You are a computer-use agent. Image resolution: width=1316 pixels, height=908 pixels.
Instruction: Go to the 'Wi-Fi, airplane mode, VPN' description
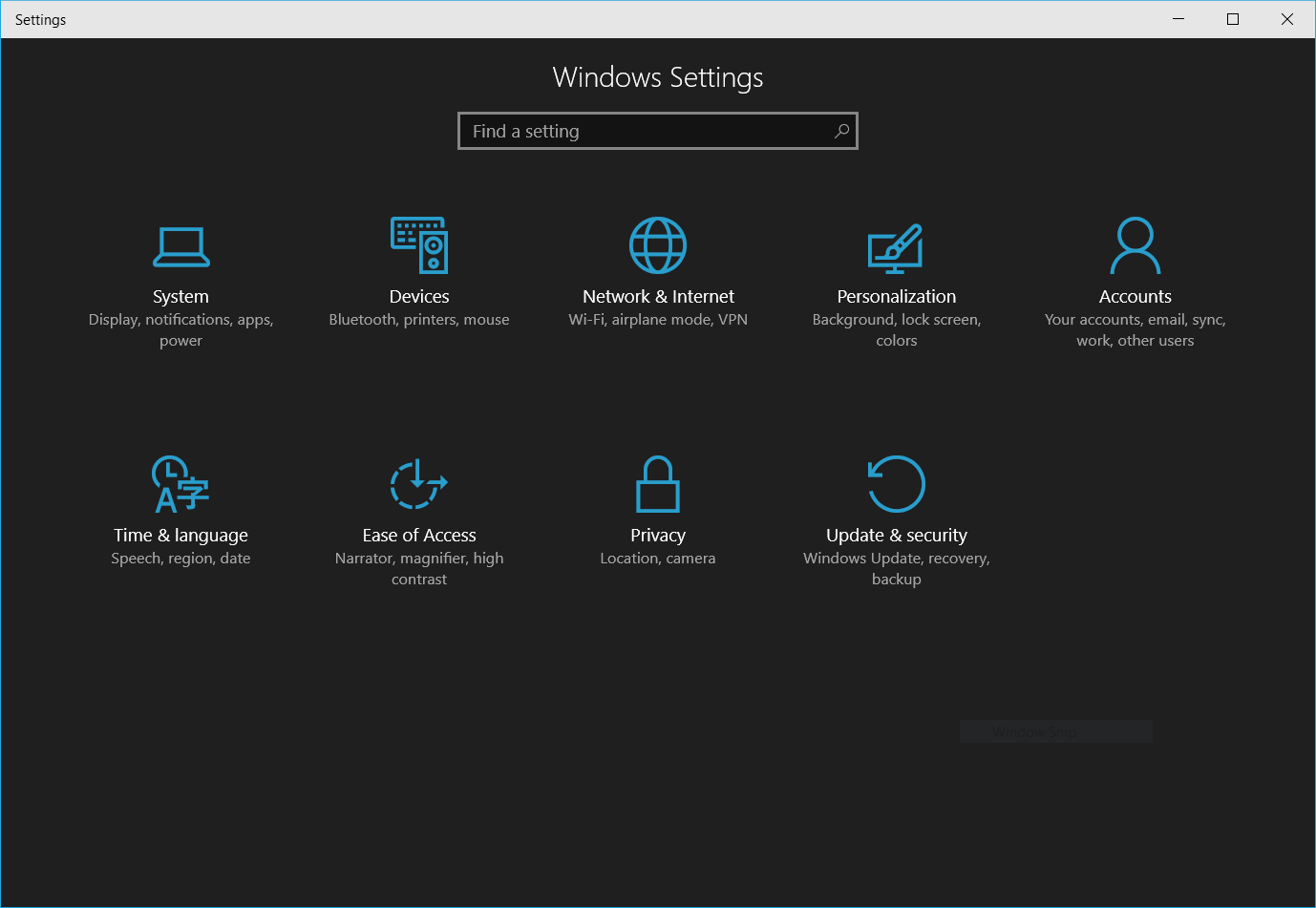tap(658, 320)
